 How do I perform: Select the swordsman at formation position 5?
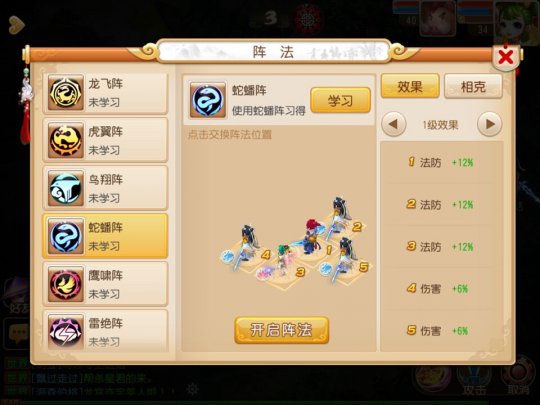coord(344,258)
